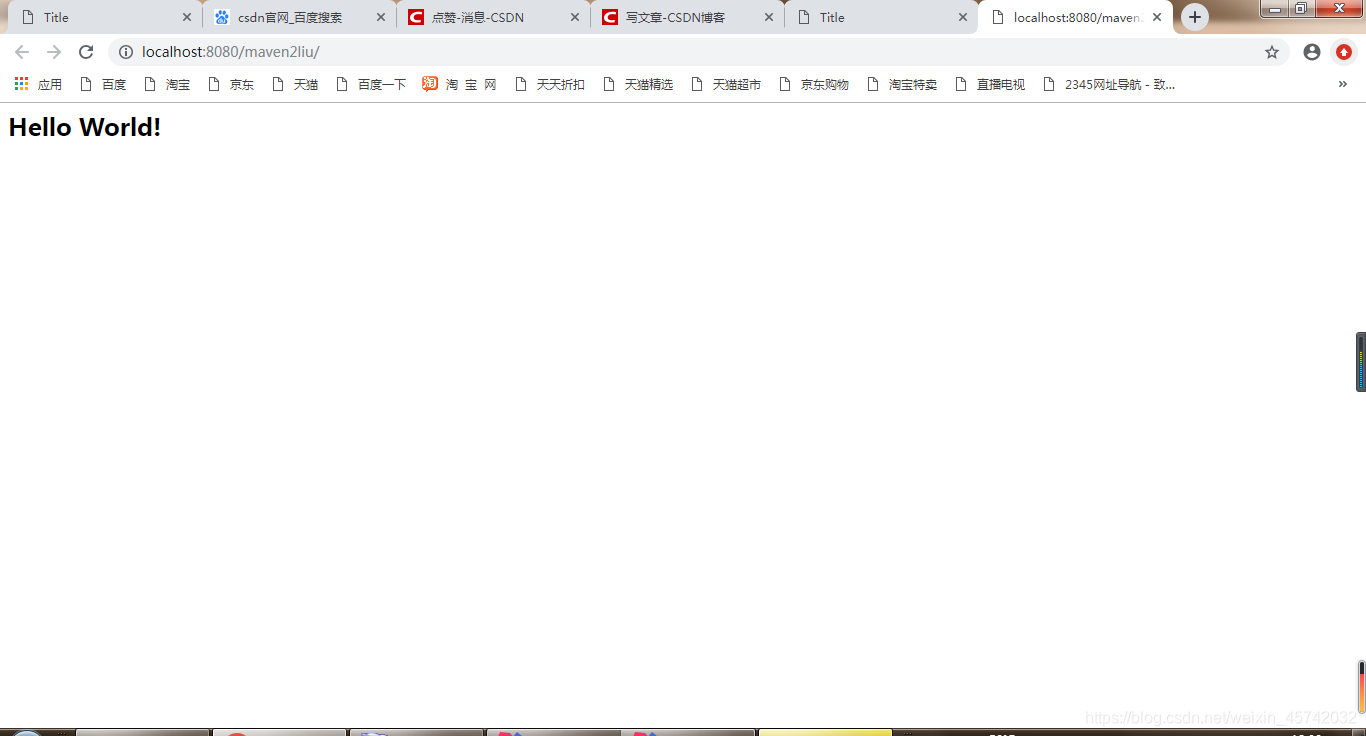Open the 淘宝特卖 bookmark

pyautogui.click(x=902, y=84)
